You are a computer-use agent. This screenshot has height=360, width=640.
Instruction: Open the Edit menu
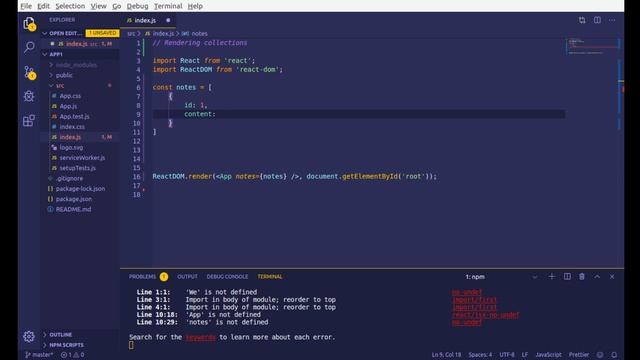coord(43,6)
